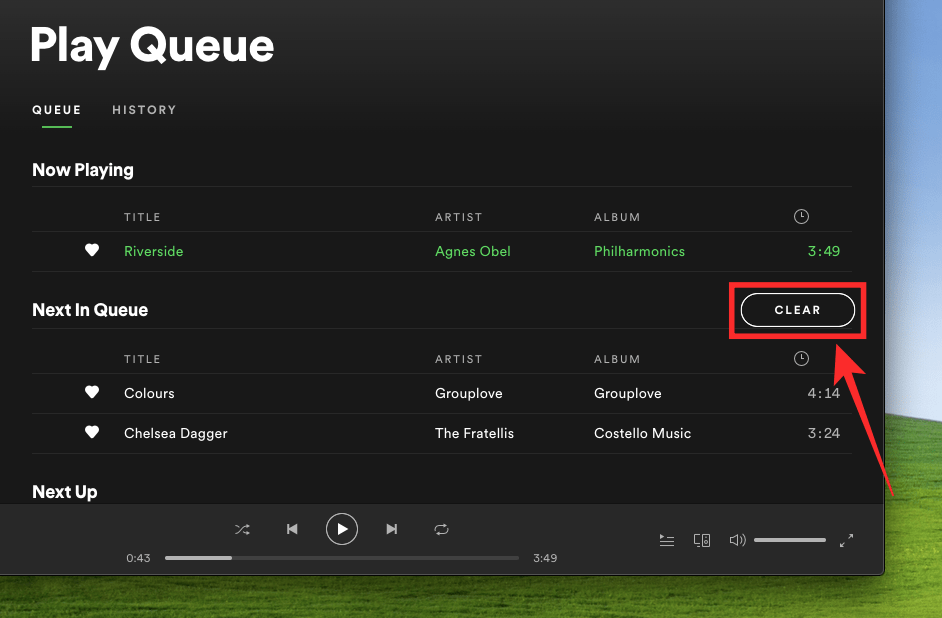The image size is (942, 618).
Task: Toggle the heart on Colours
Action: click(92, 392)
